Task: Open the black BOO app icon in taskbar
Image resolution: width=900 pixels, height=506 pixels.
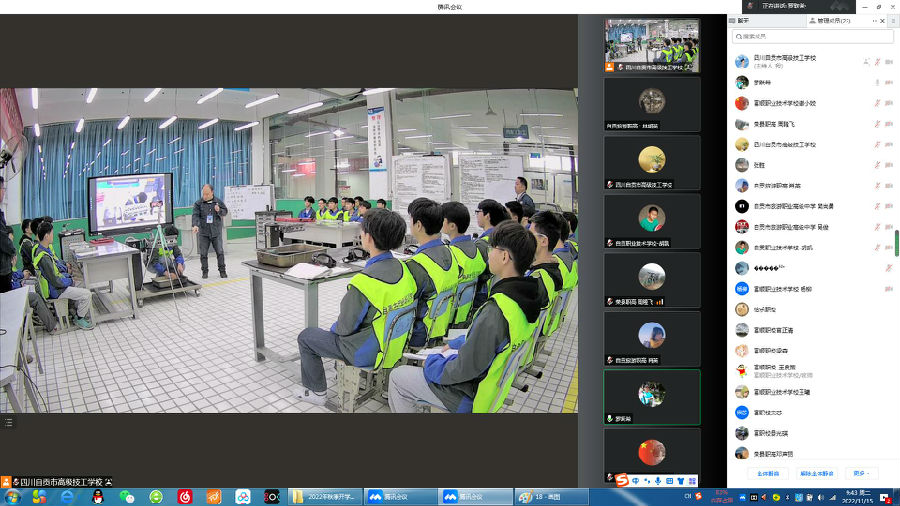Action: pyautogui.click(x=271, y=497)
